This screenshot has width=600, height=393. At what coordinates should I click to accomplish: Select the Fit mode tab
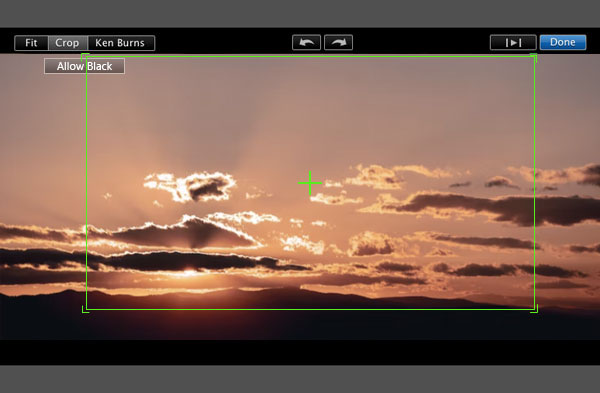31,43
